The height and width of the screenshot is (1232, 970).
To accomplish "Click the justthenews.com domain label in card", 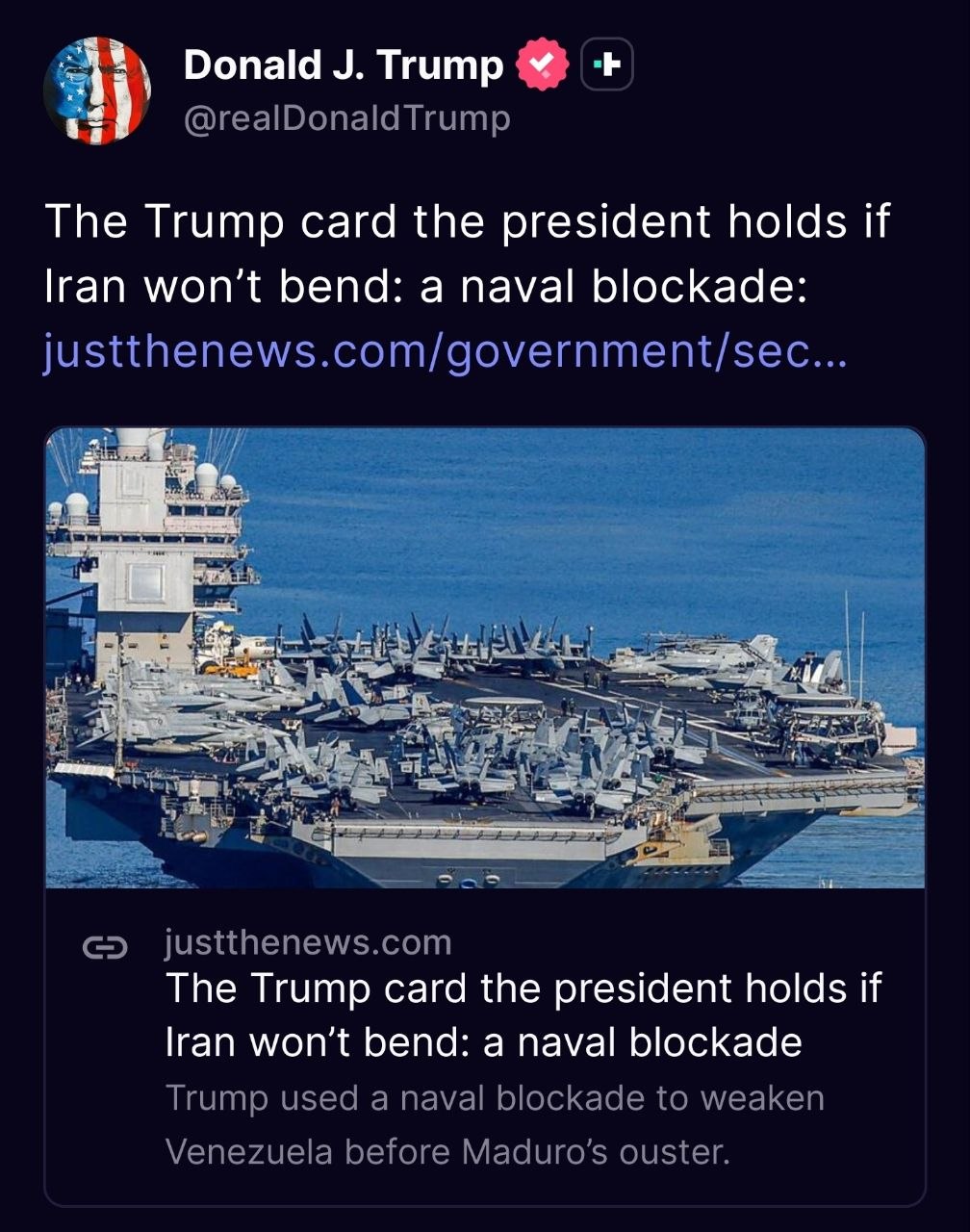I will pyautogui.click(x=308, y=942).
